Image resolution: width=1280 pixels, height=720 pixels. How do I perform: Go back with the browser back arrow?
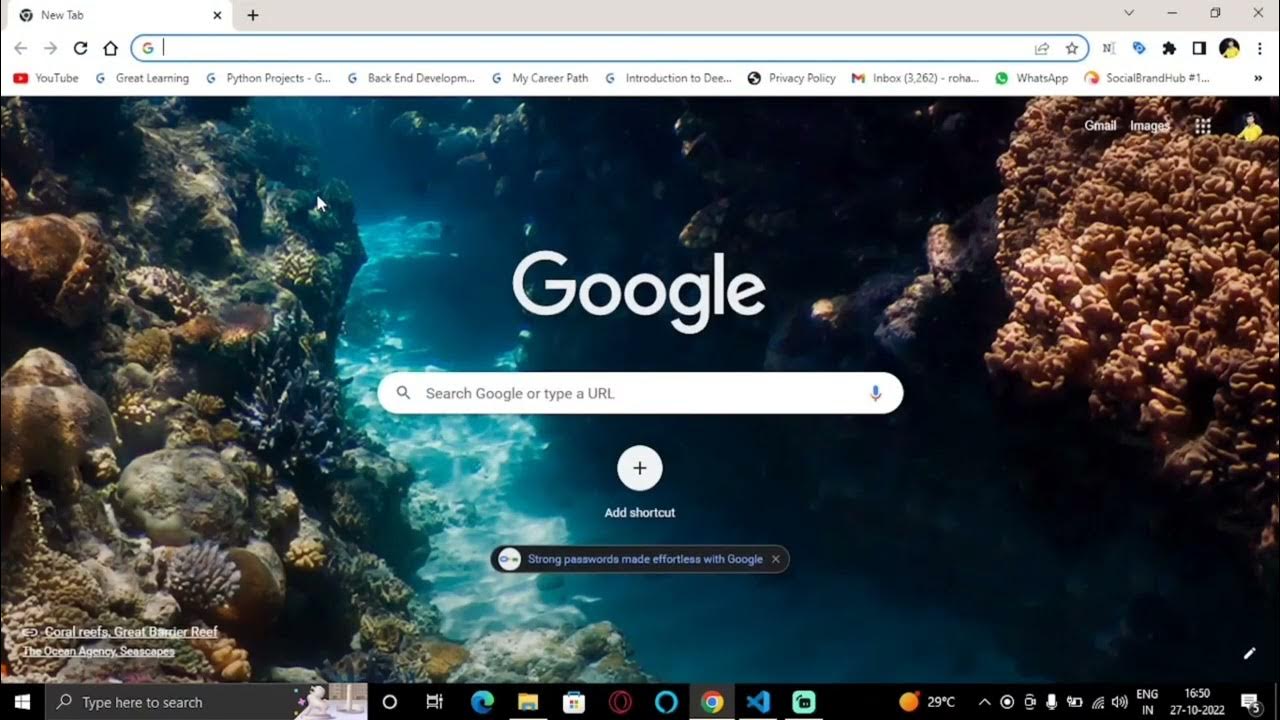[20, 48]
